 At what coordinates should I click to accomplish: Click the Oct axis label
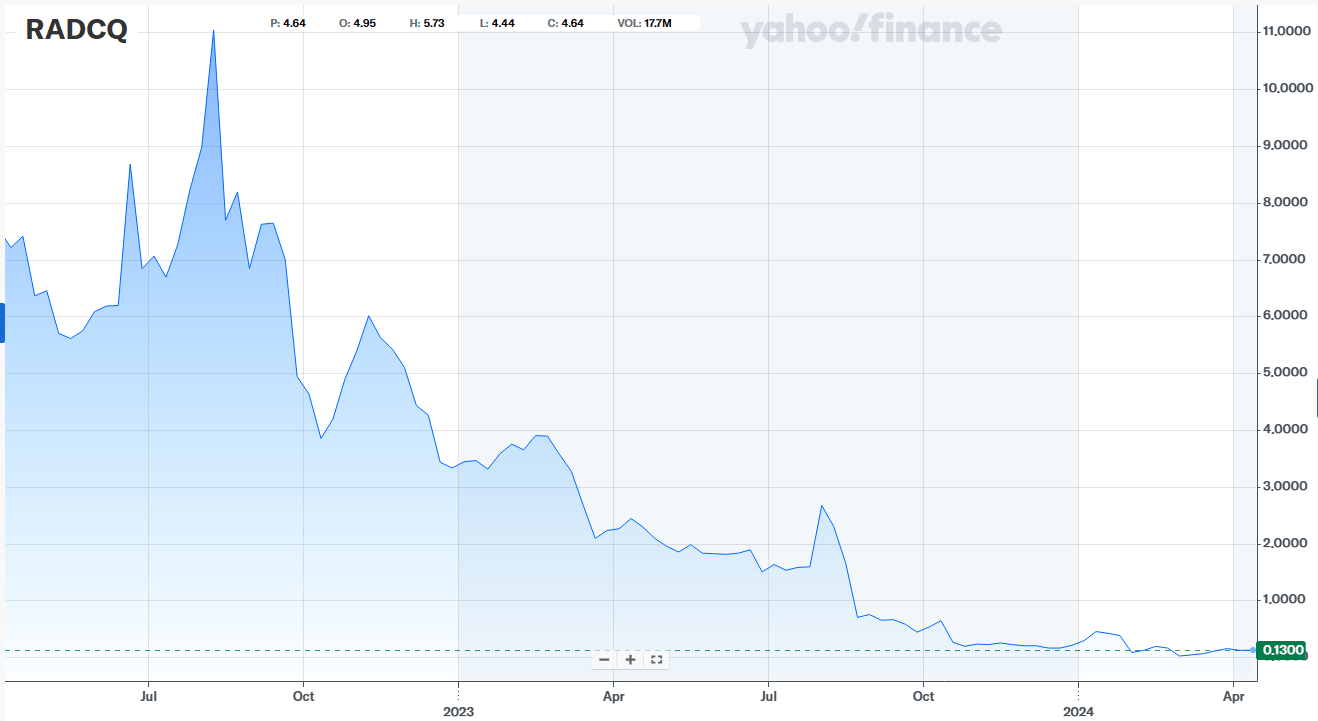[x=303, y=696]
